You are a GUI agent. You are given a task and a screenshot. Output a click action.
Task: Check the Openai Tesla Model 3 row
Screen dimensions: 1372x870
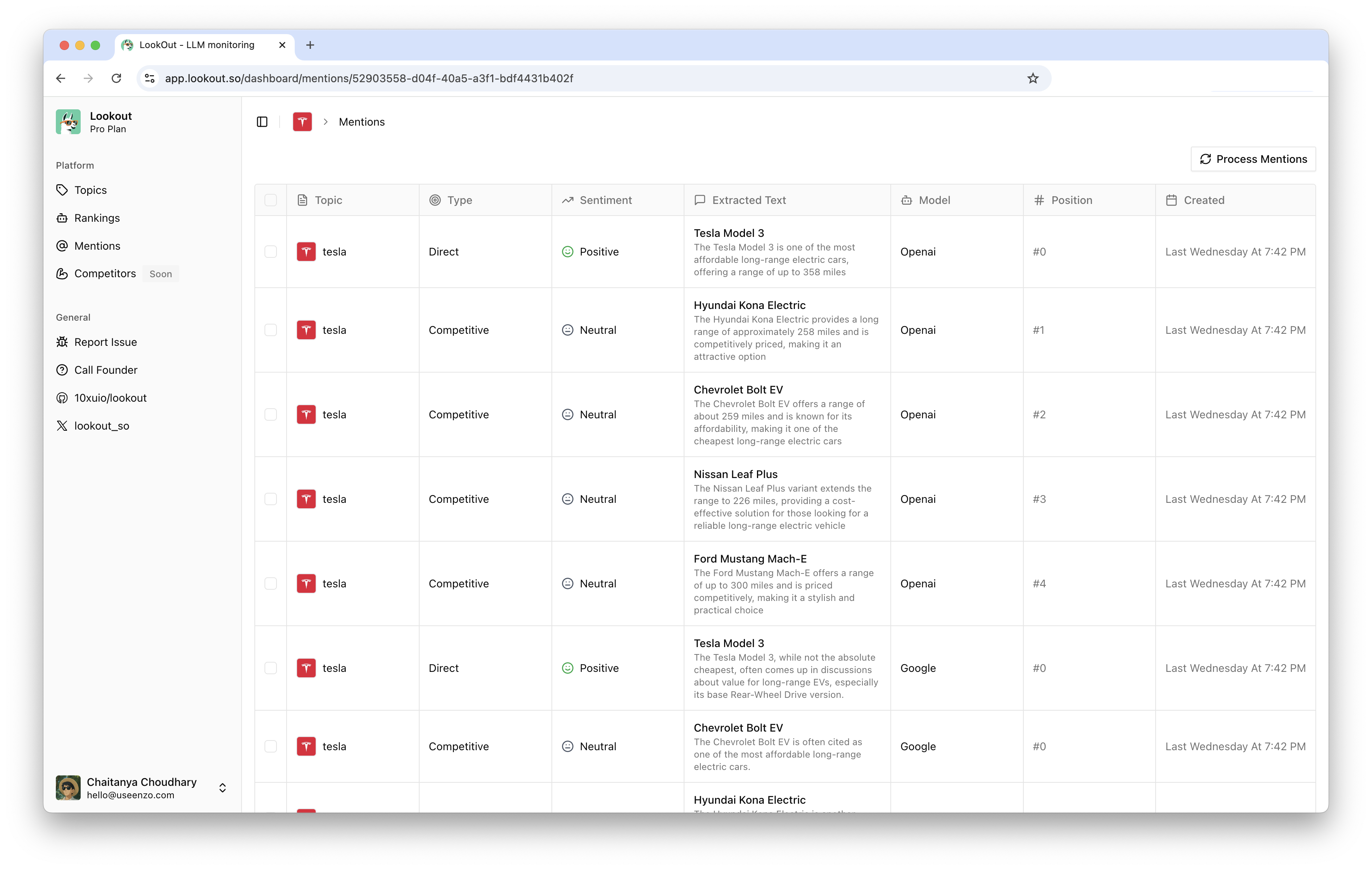click(x=271, y=252)
